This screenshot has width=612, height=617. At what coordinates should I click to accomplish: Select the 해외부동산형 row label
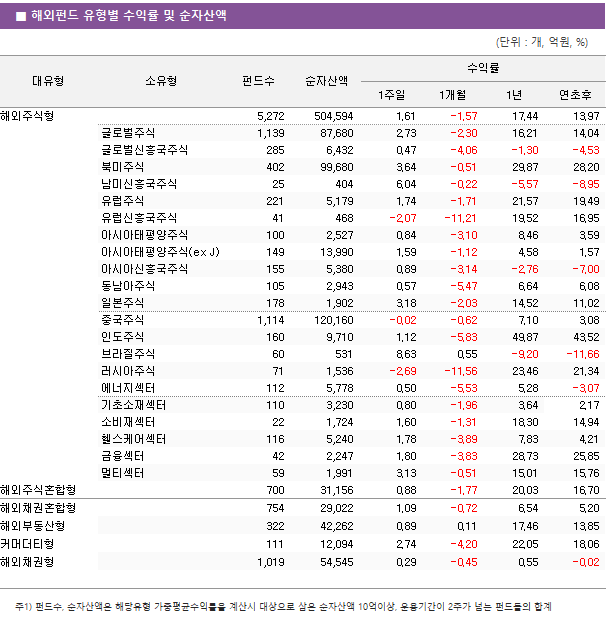(x=33, y=526)
